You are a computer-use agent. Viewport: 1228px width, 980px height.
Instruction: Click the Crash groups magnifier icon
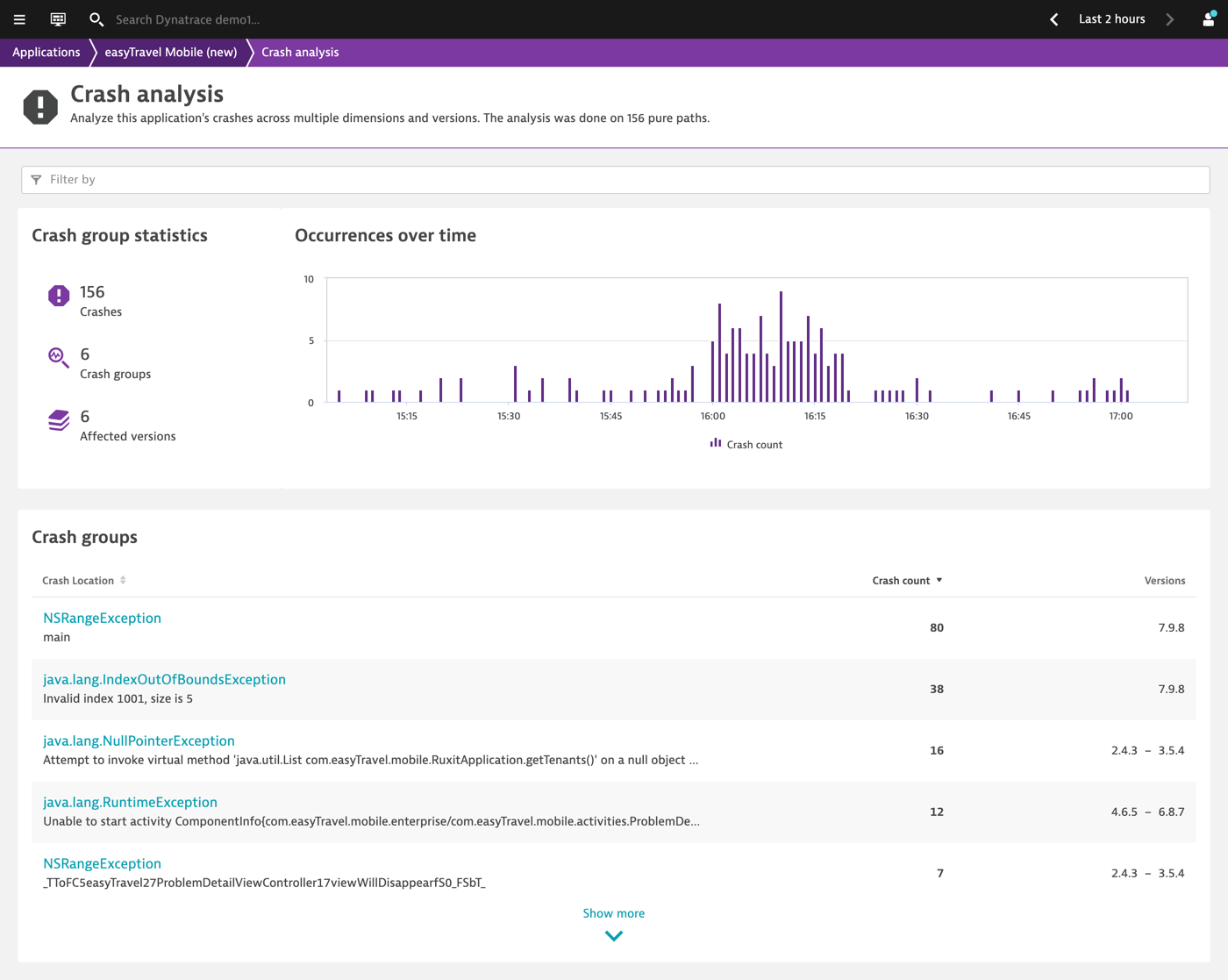pos(59,358)
